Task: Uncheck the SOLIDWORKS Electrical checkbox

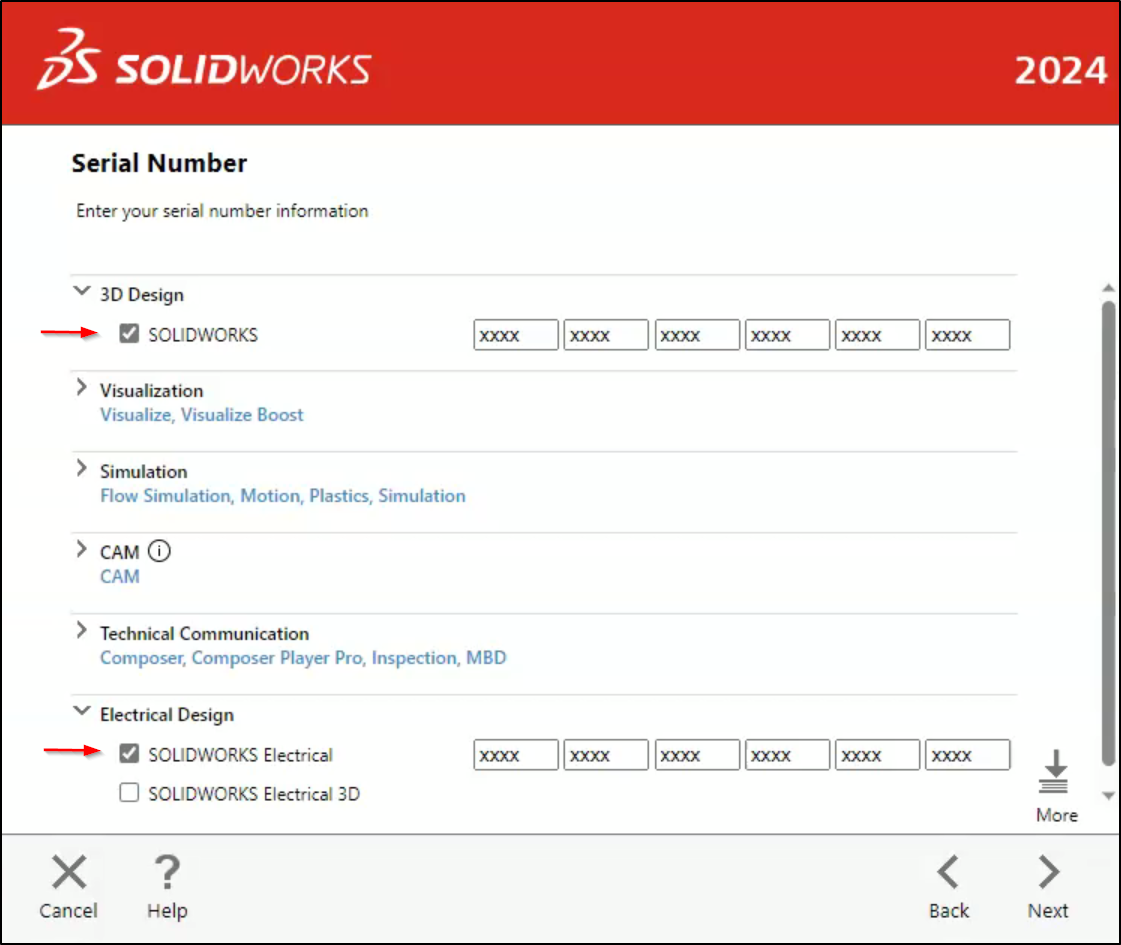Action: coord(129,754)
